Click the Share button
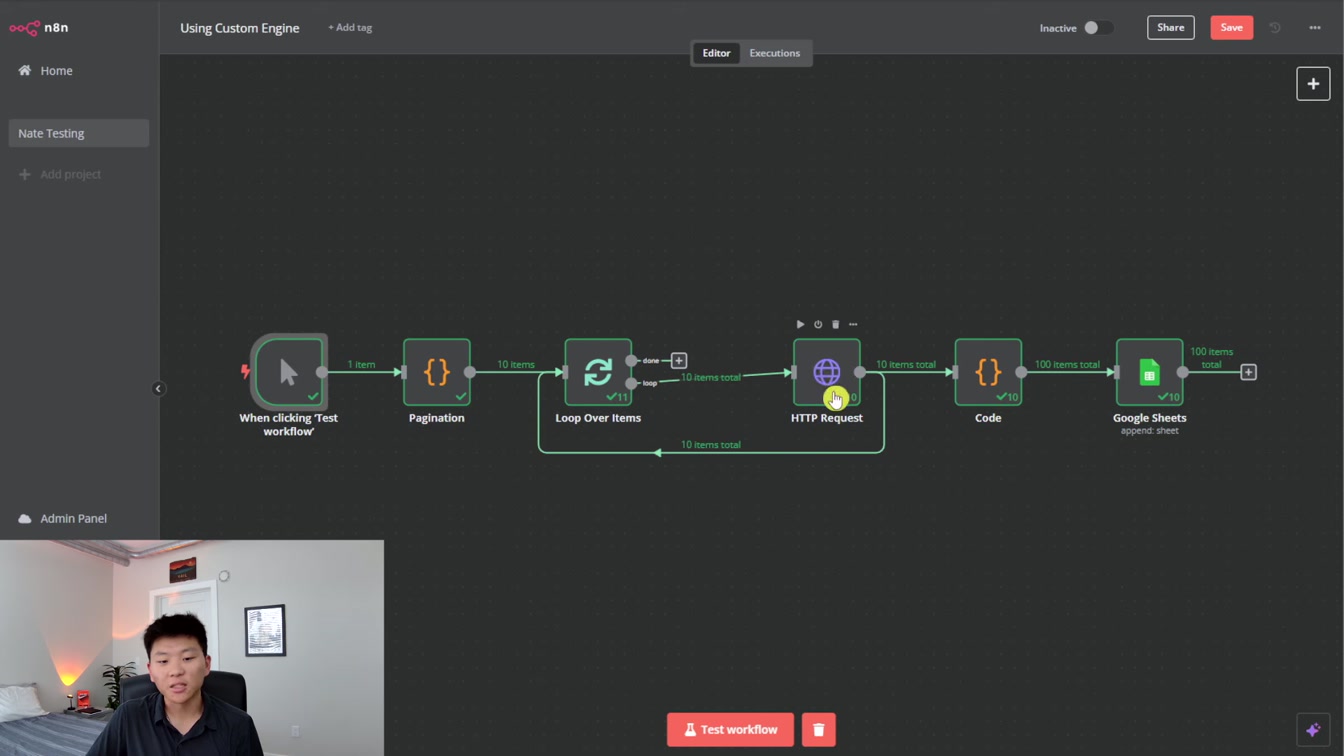Image resolution: width=1344 pixels, height=756 pixels. point(1170,28)
